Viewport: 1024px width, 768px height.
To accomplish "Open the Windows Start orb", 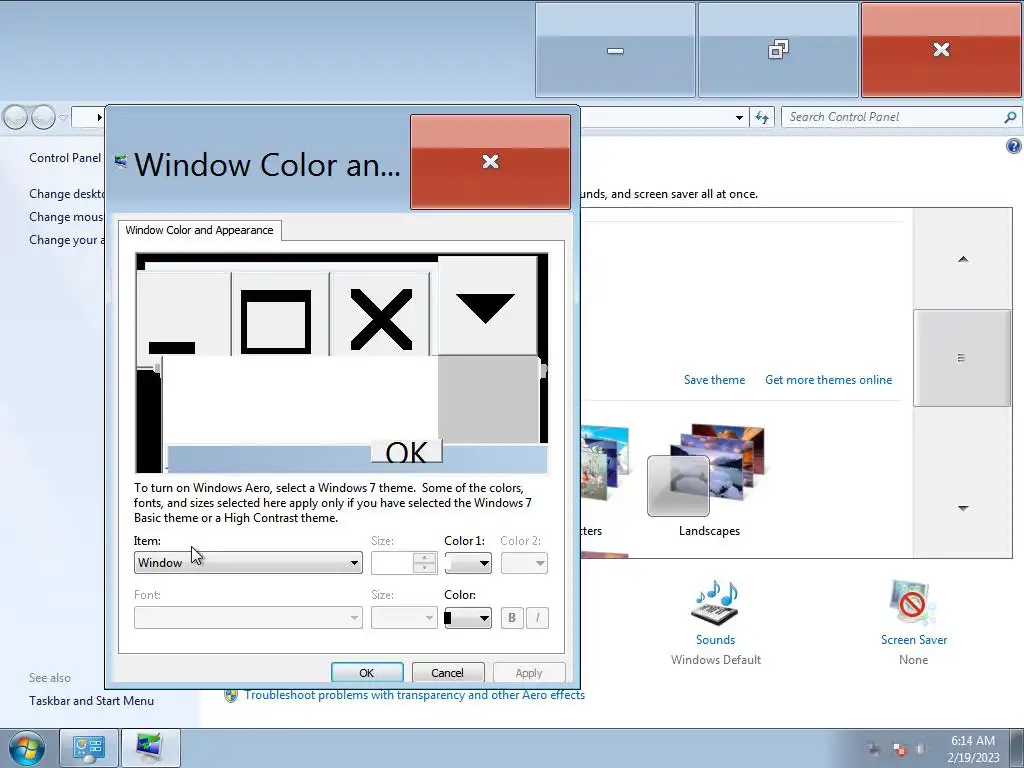I will point(27,748).
